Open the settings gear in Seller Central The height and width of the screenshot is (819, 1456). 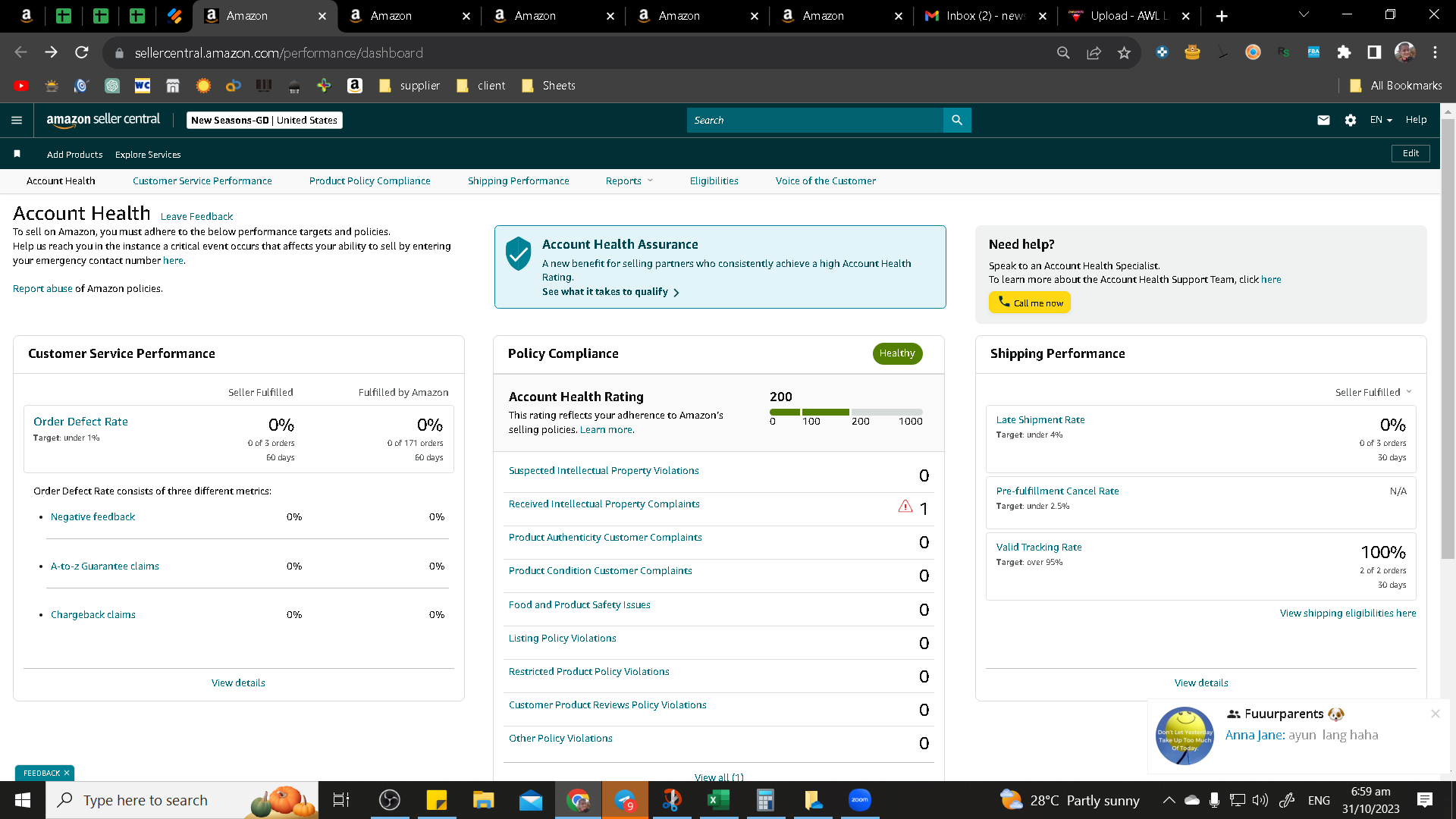[1351, 120]
